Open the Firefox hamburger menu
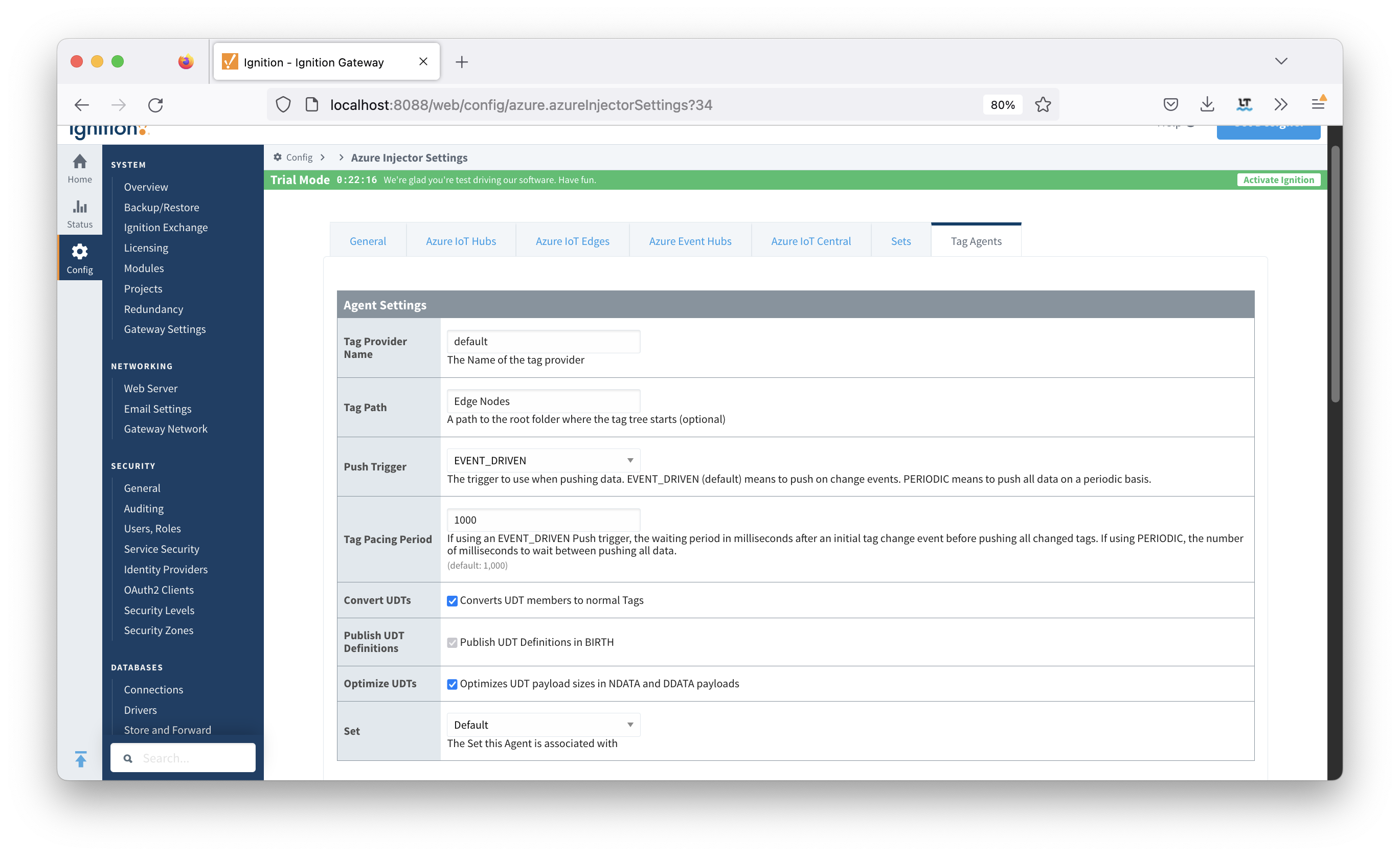The image size is (1400, 856). [x=1318, y=105]
